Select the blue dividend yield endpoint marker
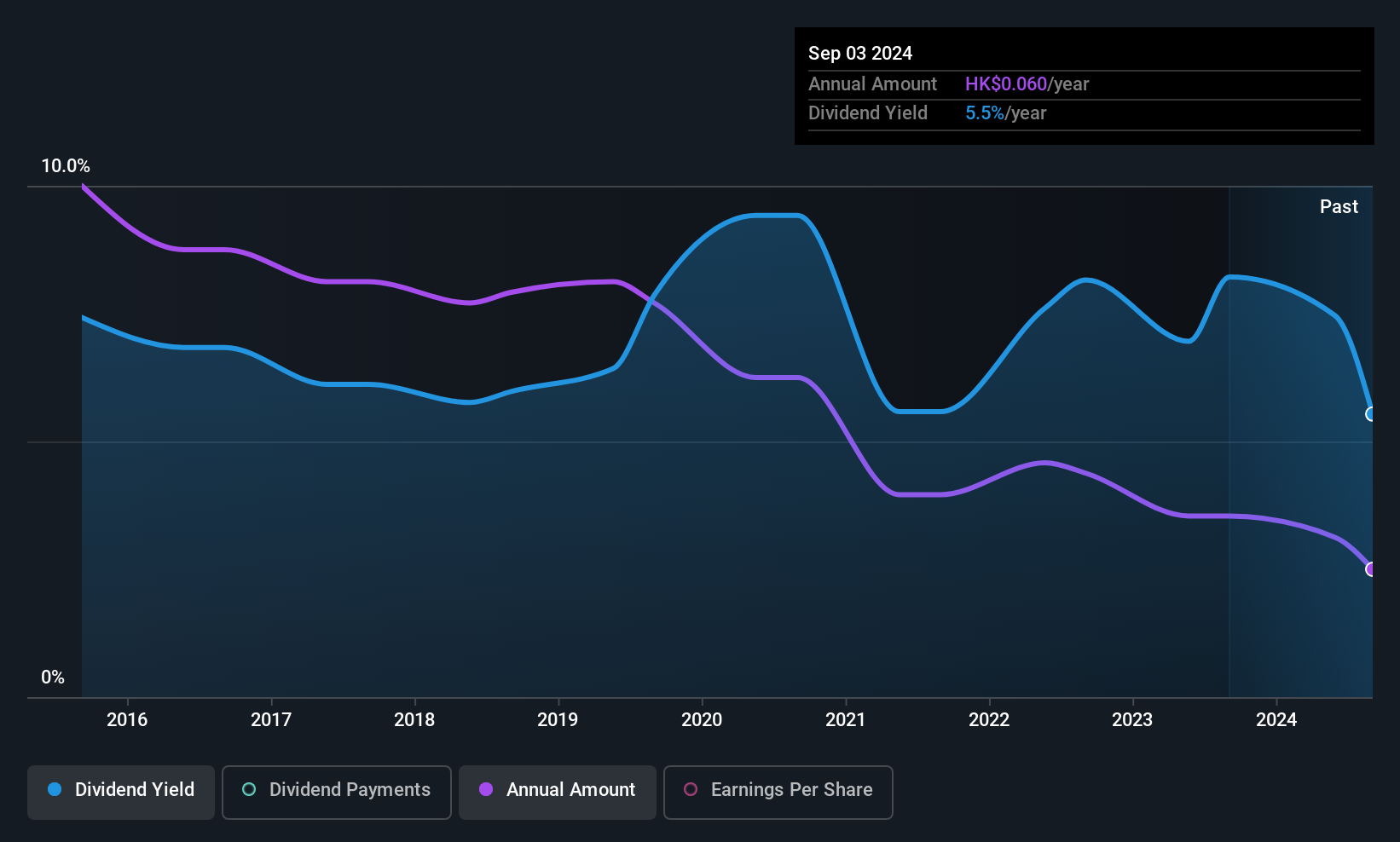This screenshot has width=1400, height=842. pos(1371,414)
